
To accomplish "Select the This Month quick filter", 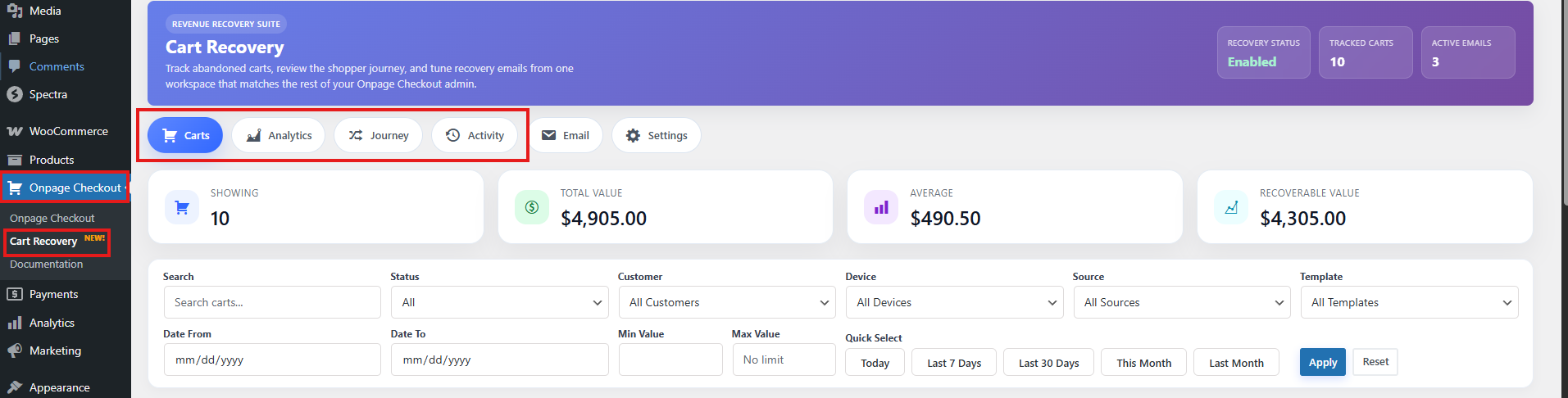I will pos(1144,363).
